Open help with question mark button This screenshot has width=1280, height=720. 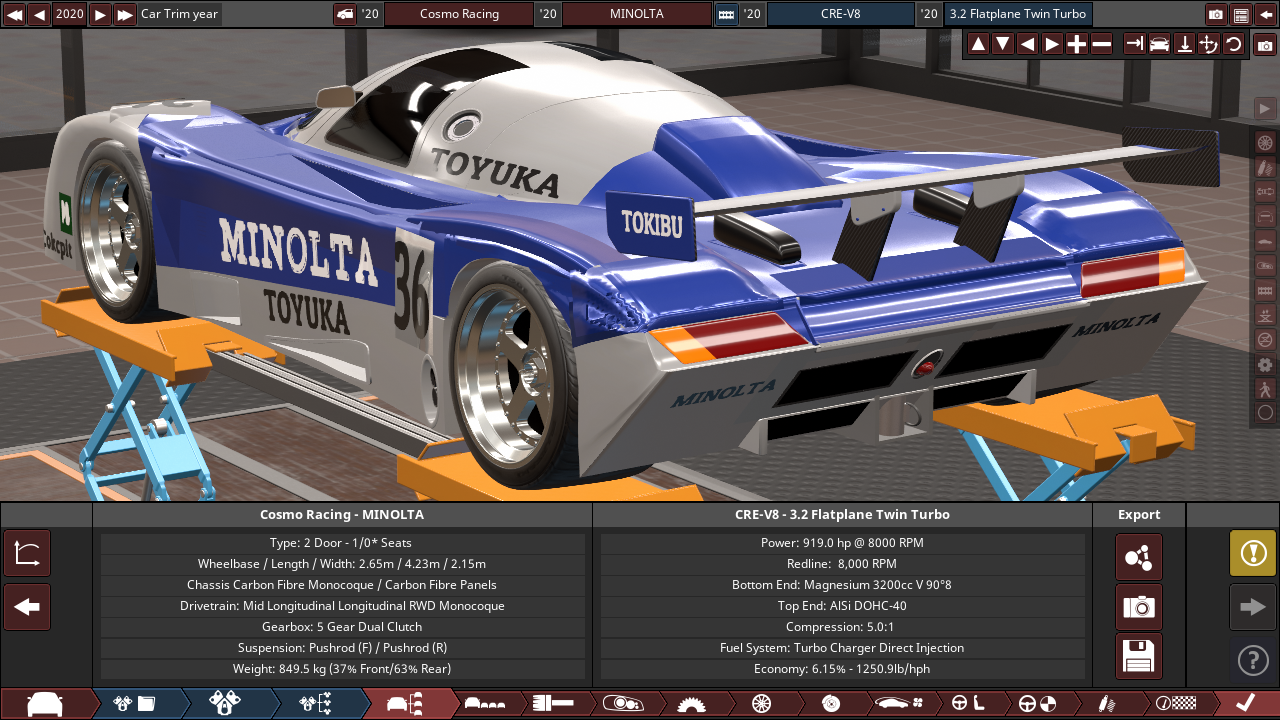tap(1253, 660)
